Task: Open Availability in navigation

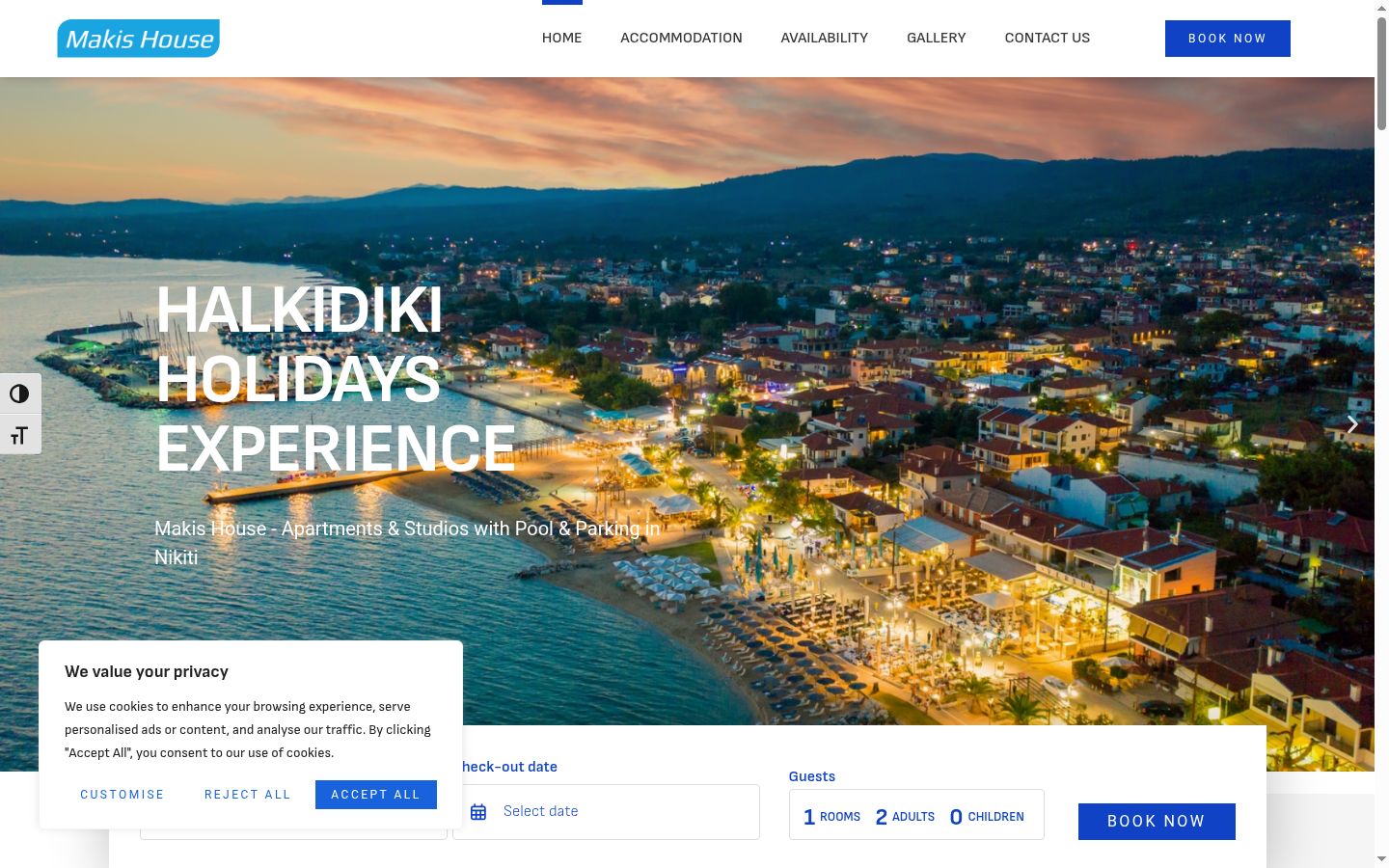Action: pyautogui.click(x=825, y=38)
